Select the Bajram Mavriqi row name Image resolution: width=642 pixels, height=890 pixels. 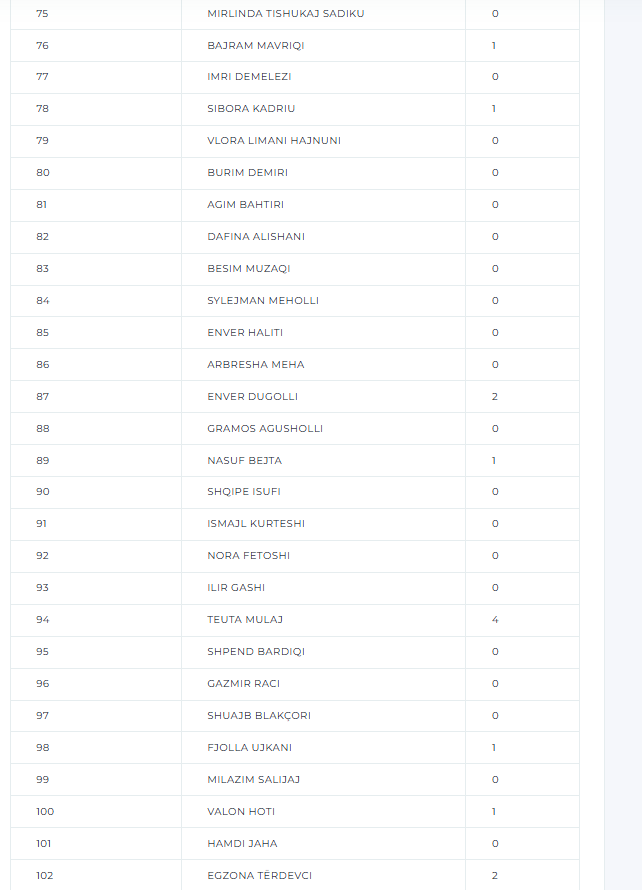pyautogui.click(x=255, y=46)
